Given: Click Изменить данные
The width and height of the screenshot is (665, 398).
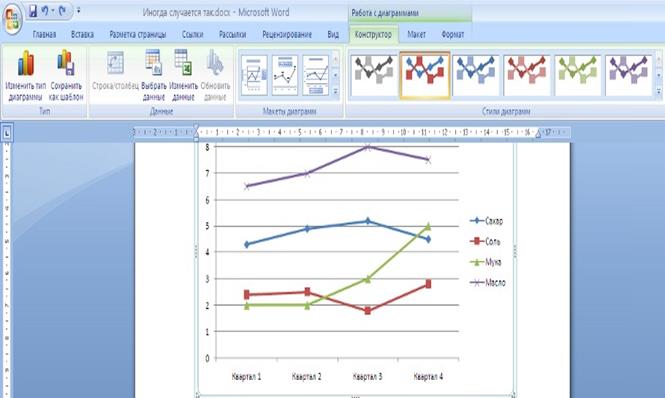Looking at the screenshot, I should 183,75.
